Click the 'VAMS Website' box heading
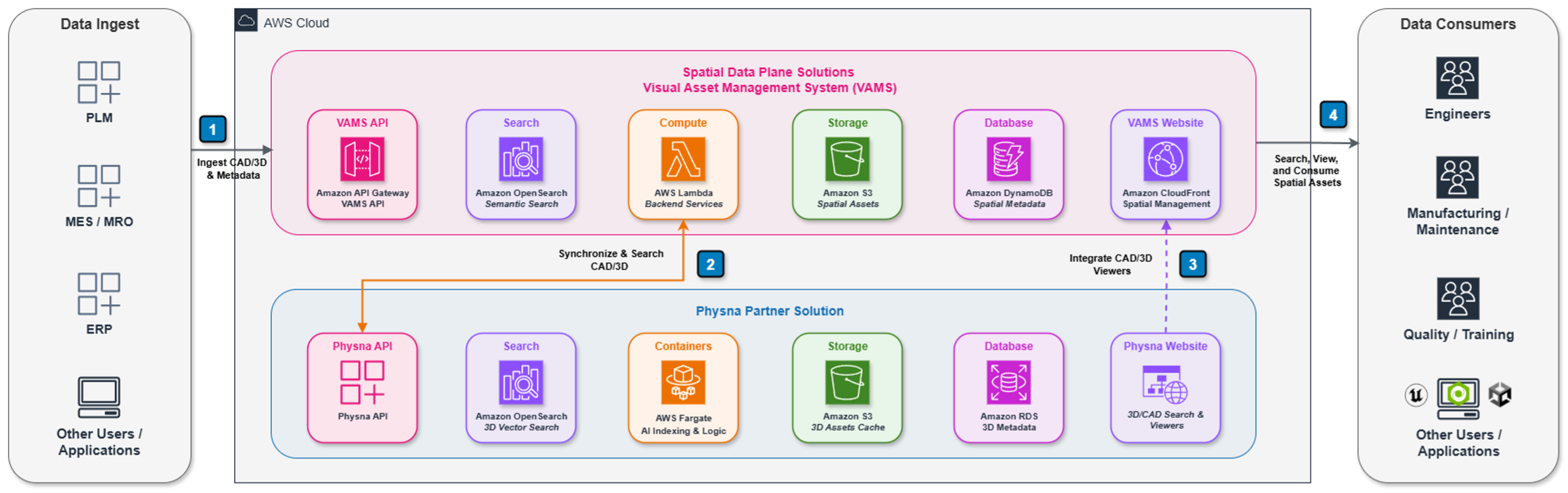This screenshot has height=493, width=1568. click(1165, 123)
